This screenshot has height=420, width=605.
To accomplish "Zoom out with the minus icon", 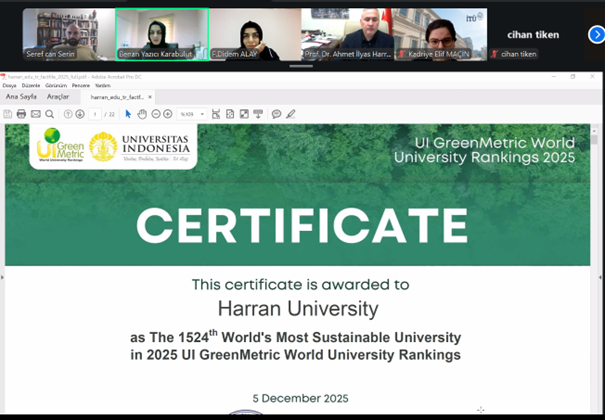I will [155, 114].
